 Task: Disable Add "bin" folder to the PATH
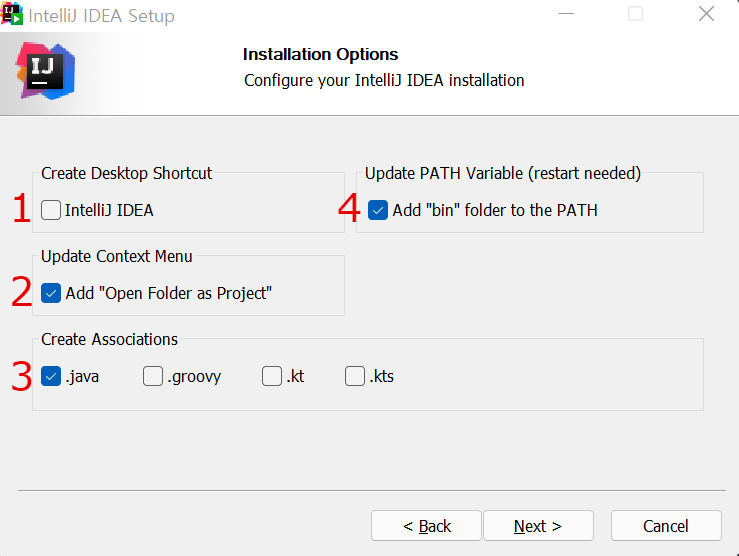(378, 210)
